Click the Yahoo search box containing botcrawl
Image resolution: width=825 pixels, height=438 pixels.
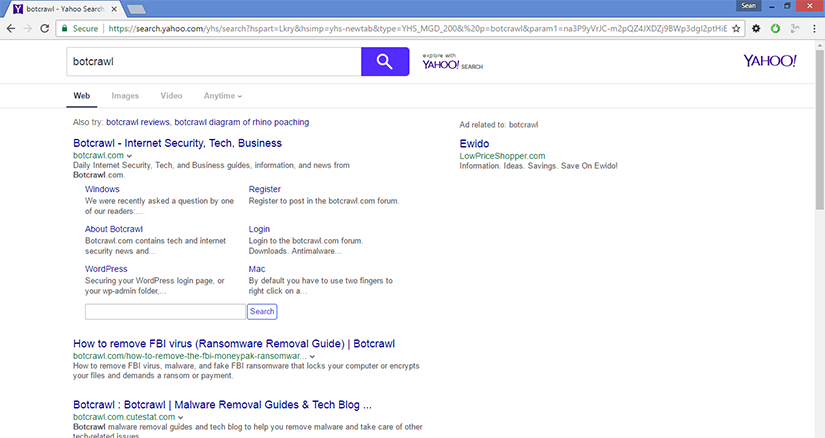(x=213, y=62)
